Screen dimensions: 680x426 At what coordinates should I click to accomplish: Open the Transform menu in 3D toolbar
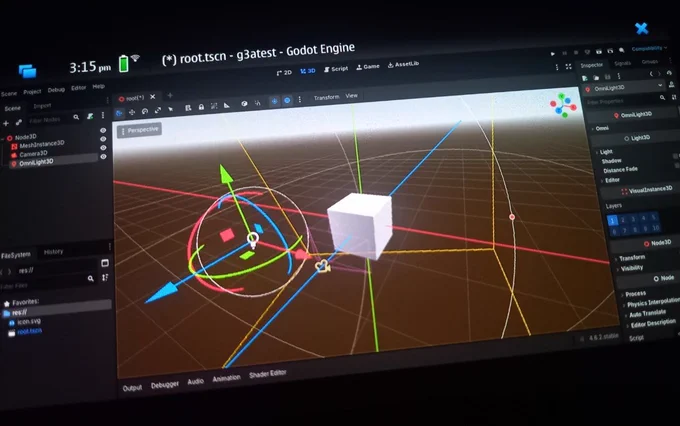click(327, 97)
